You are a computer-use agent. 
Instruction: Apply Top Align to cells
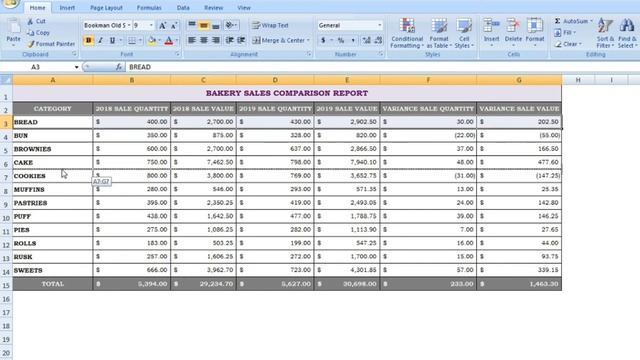192,25
